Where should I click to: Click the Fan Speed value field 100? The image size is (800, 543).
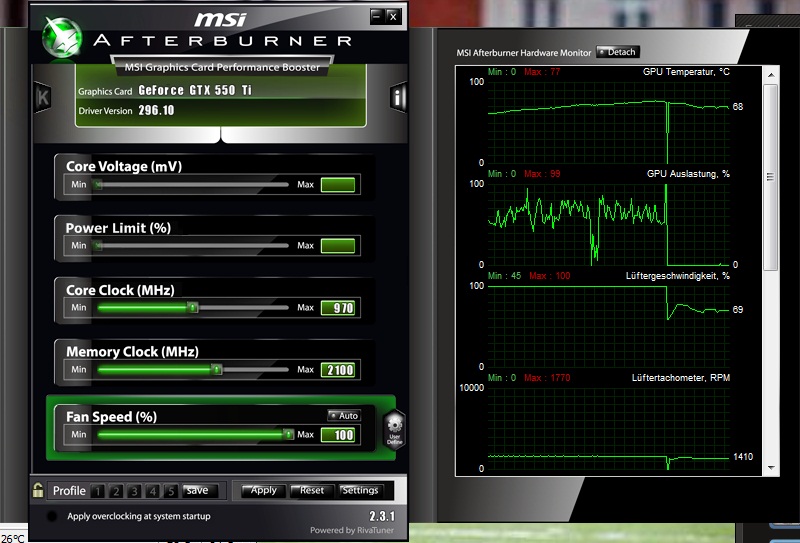tap(338, 435)
